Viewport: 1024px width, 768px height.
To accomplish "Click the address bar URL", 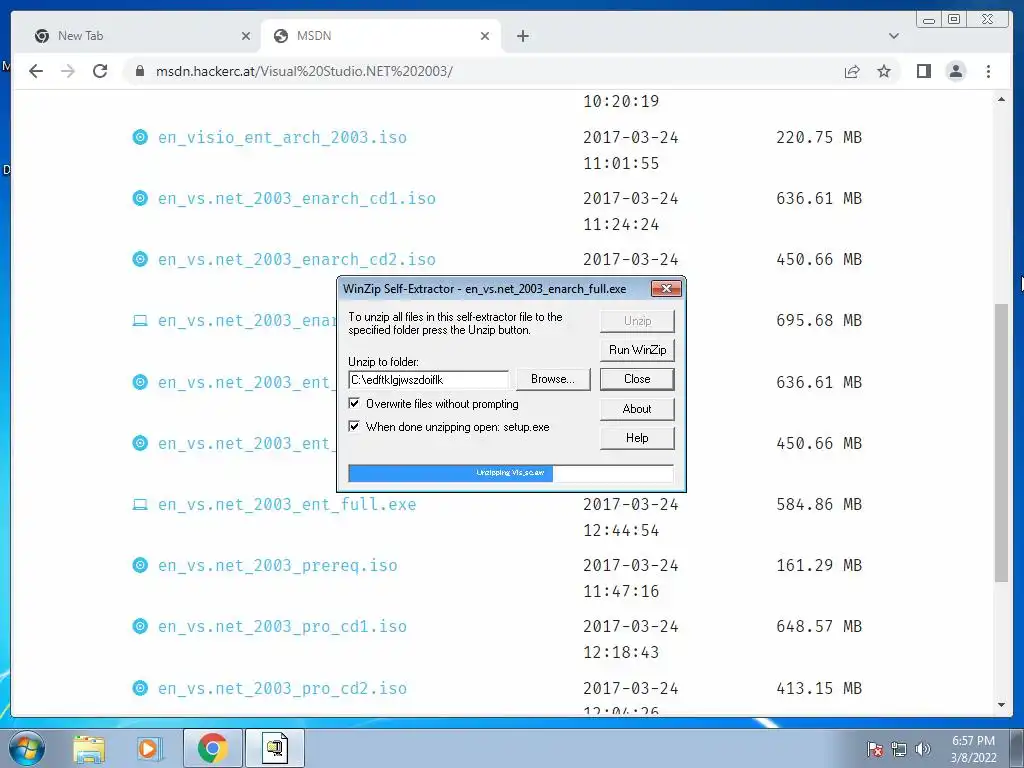I will click(304, 71).
